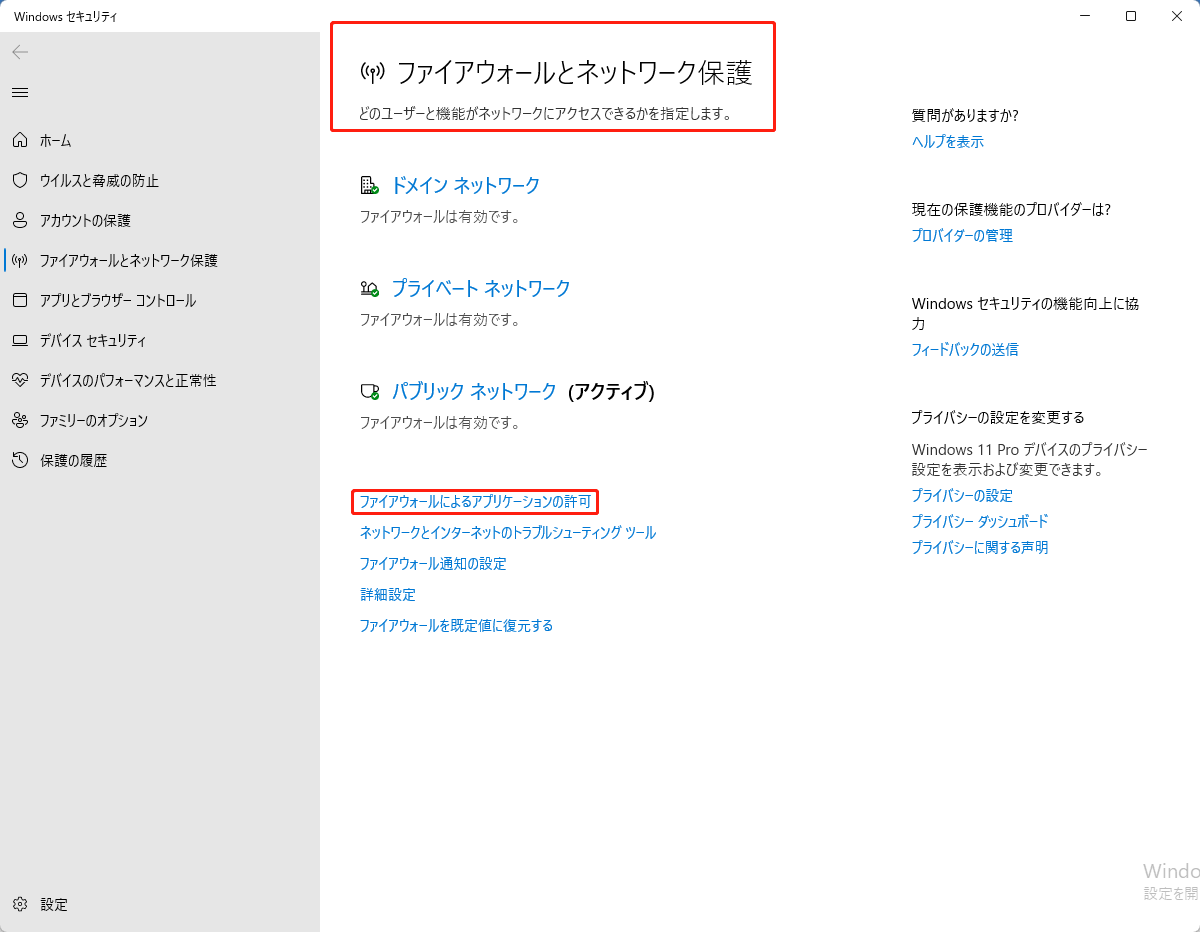The image size is (1200, 932).
Task: Open ヘルプを表示 link
Action: tap(947, 141)
